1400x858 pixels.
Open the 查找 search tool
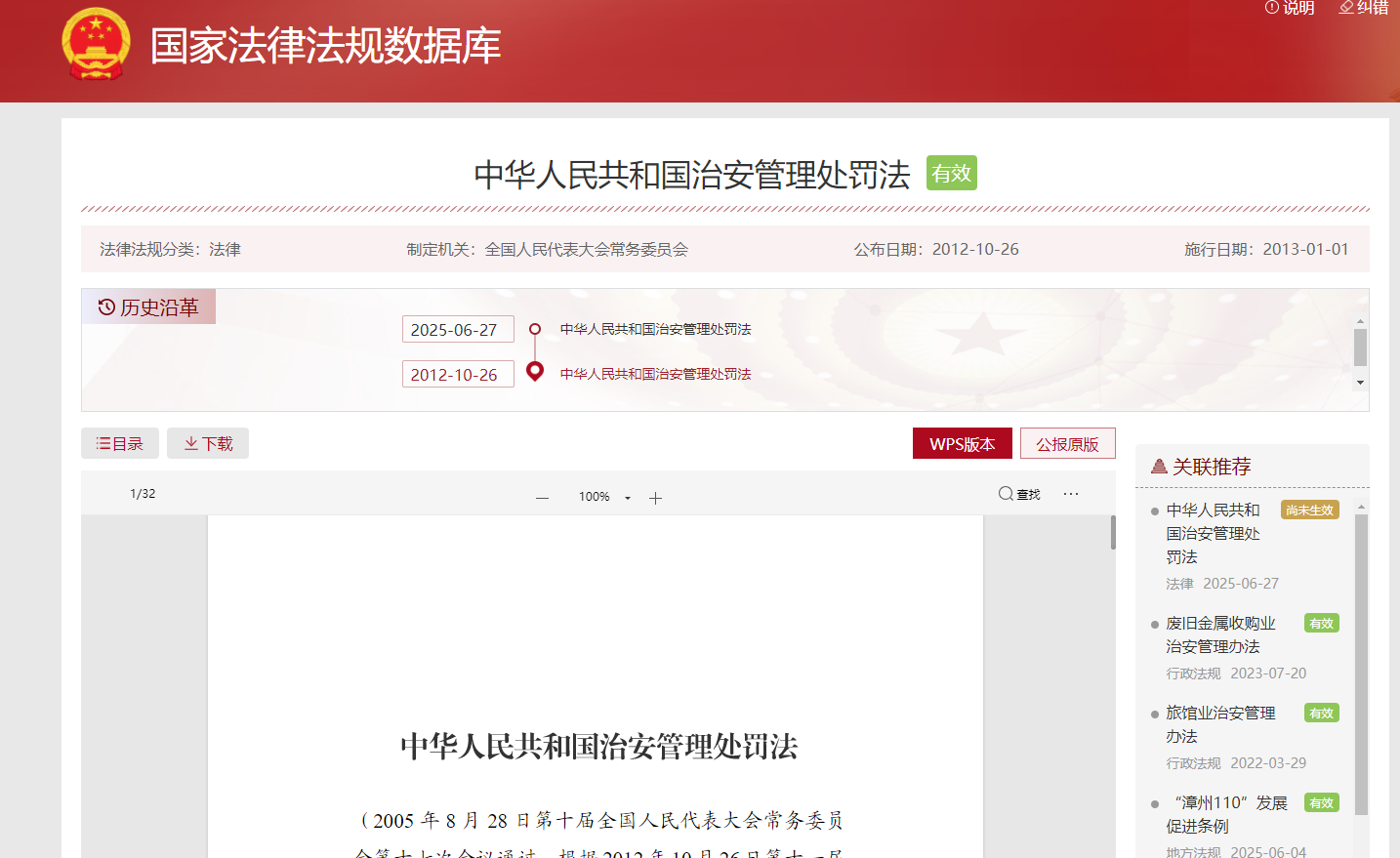coord(1018,494)
